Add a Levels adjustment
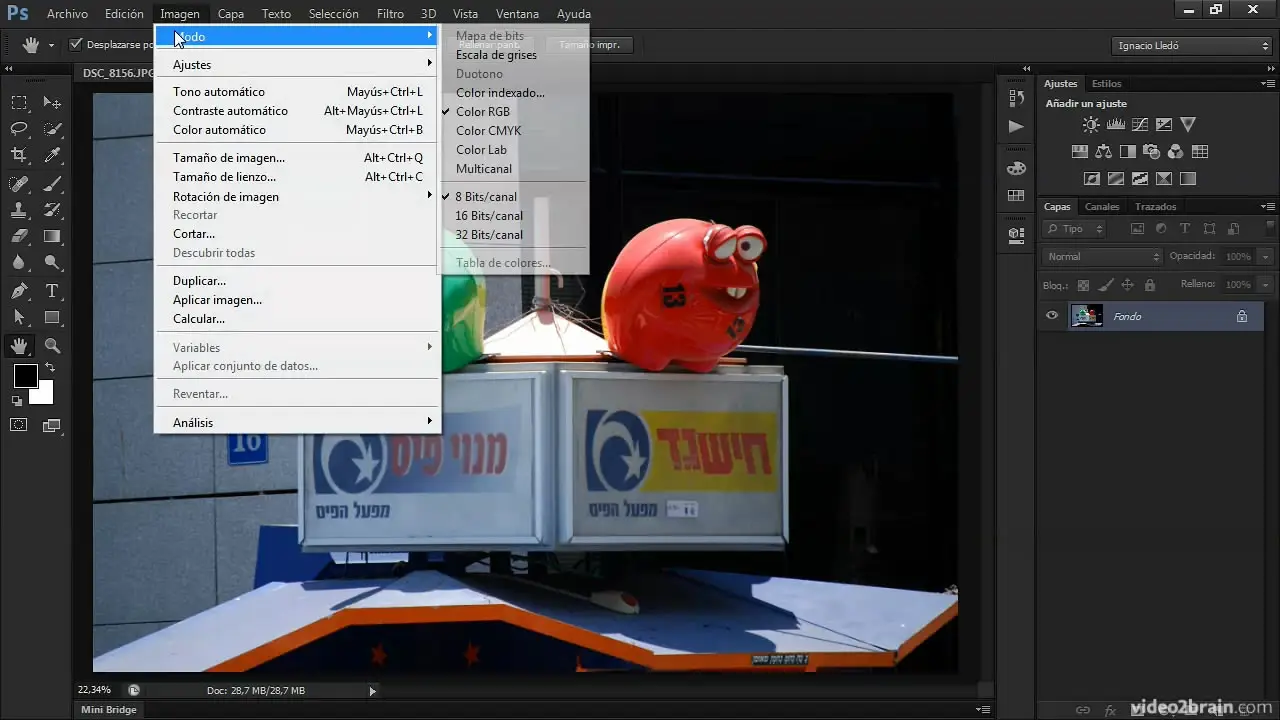 [1115, 125]
